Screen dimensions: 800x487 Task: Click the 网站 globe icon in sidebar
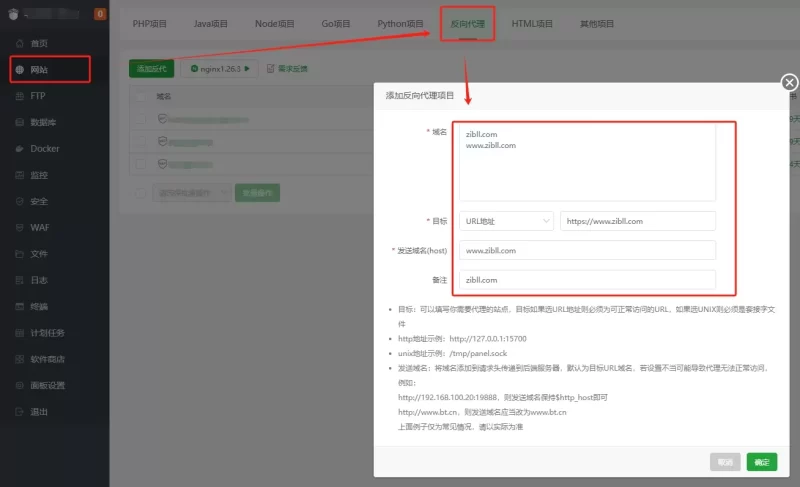19,70
